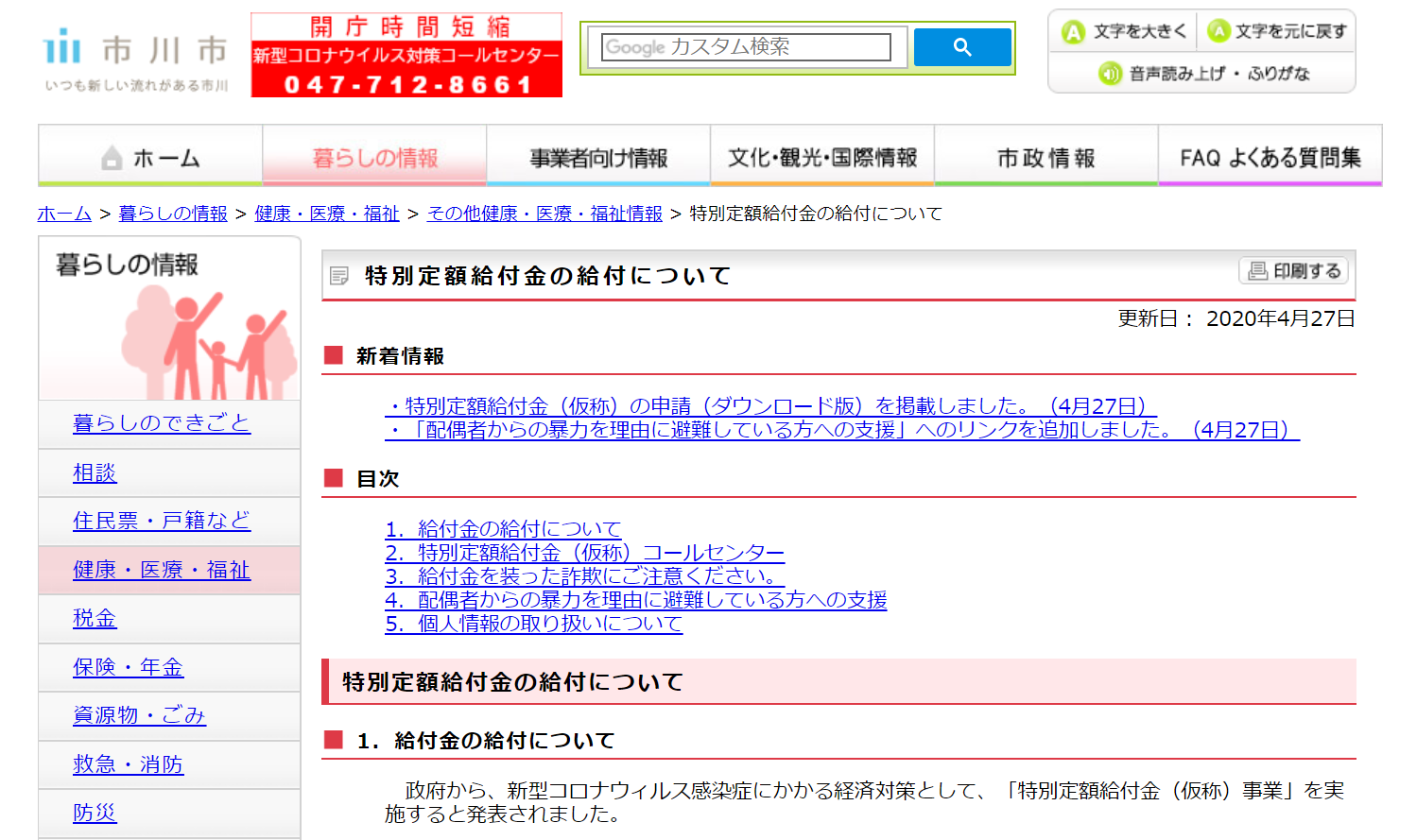Reset text size with 文字を元に戻す
Image resolution: width=1417 pixels, height=840 pixels.
pyautogui.click(x=1277, y=32)
